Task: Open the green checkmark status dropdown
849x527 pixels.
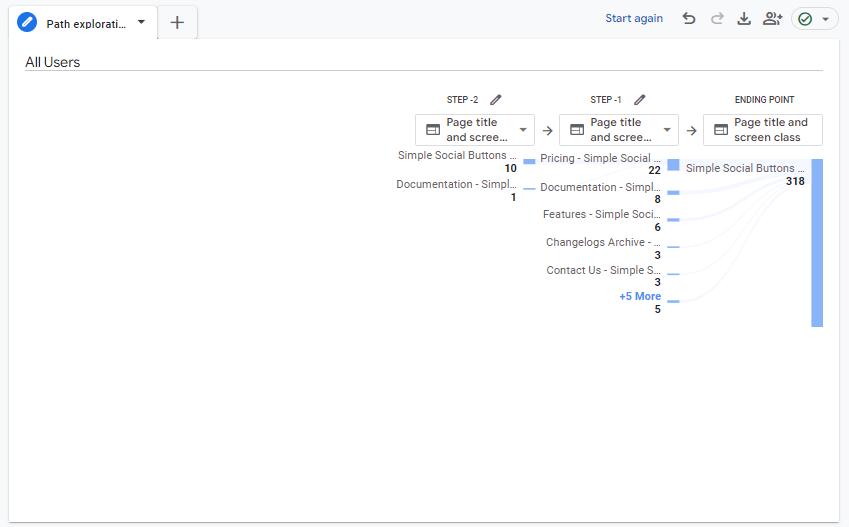Action: tap(814, 19)
